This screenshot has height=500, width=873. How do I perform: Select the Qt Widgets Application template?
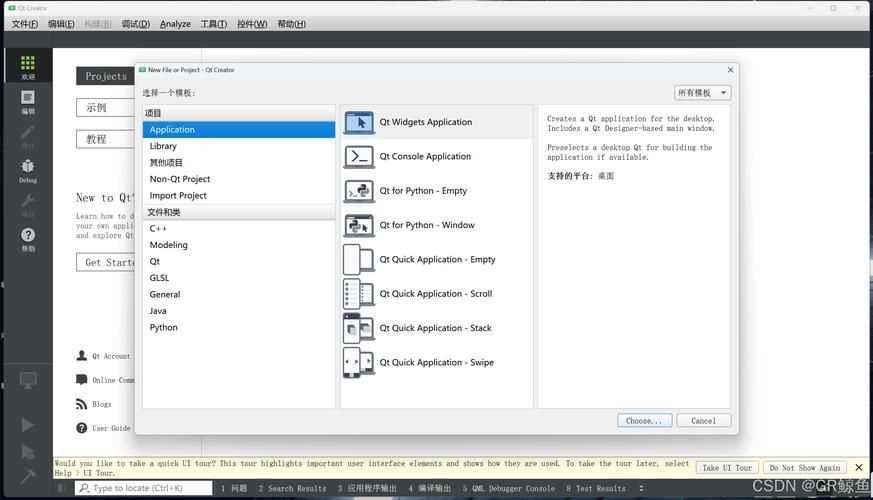click(x=425, y=122)
